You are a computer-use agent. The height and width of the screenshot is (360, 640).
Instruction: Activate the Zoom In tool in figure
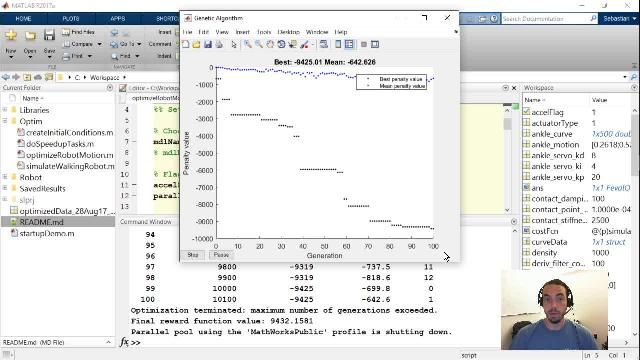pos(248,44)
